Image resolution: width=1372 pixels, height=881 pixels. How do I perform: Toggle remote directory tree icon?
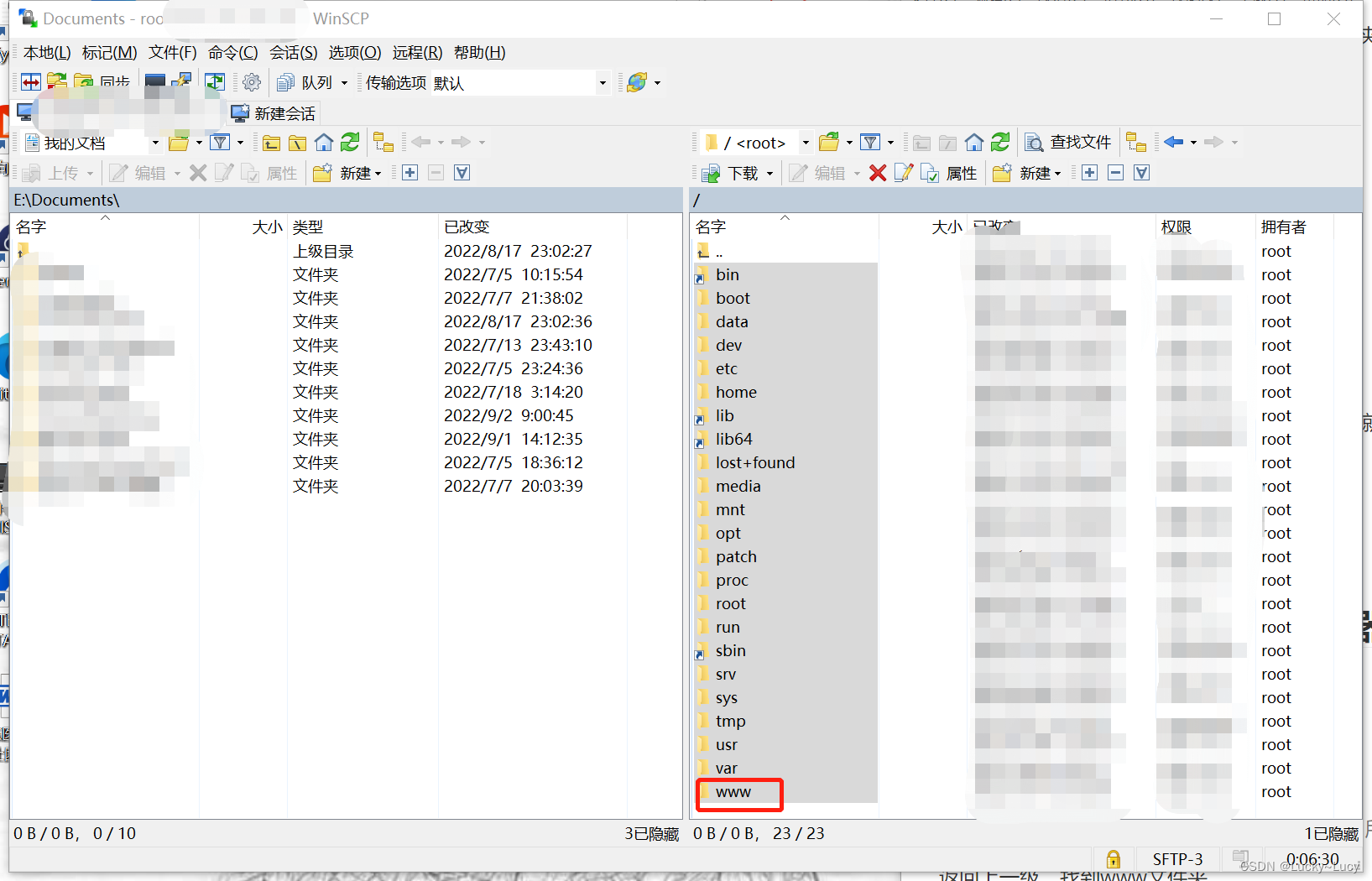[x=1136, y=143]
